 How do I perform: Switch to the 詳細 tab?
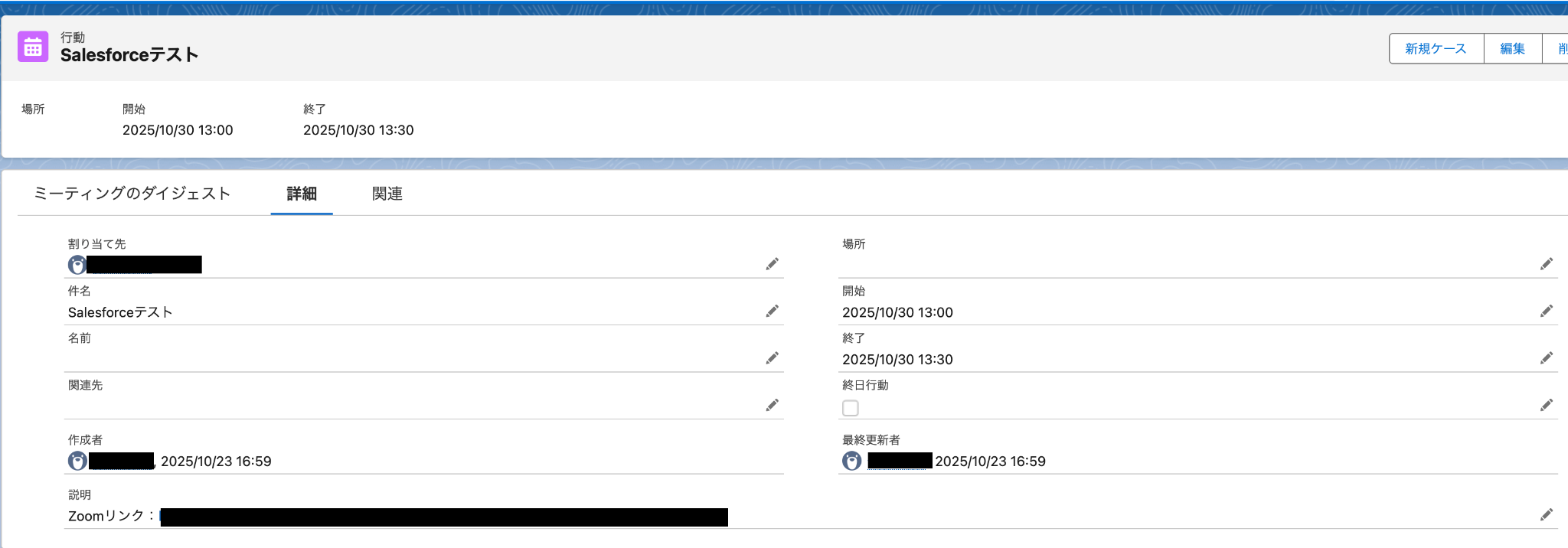point(302,194)
